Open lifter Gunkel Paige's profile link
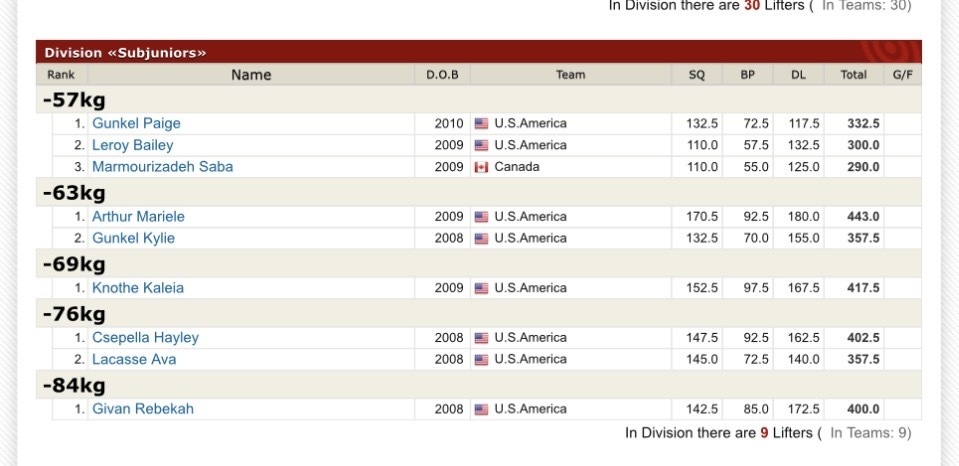This screenshot has height=466, width=959. [x=136, y=124]
